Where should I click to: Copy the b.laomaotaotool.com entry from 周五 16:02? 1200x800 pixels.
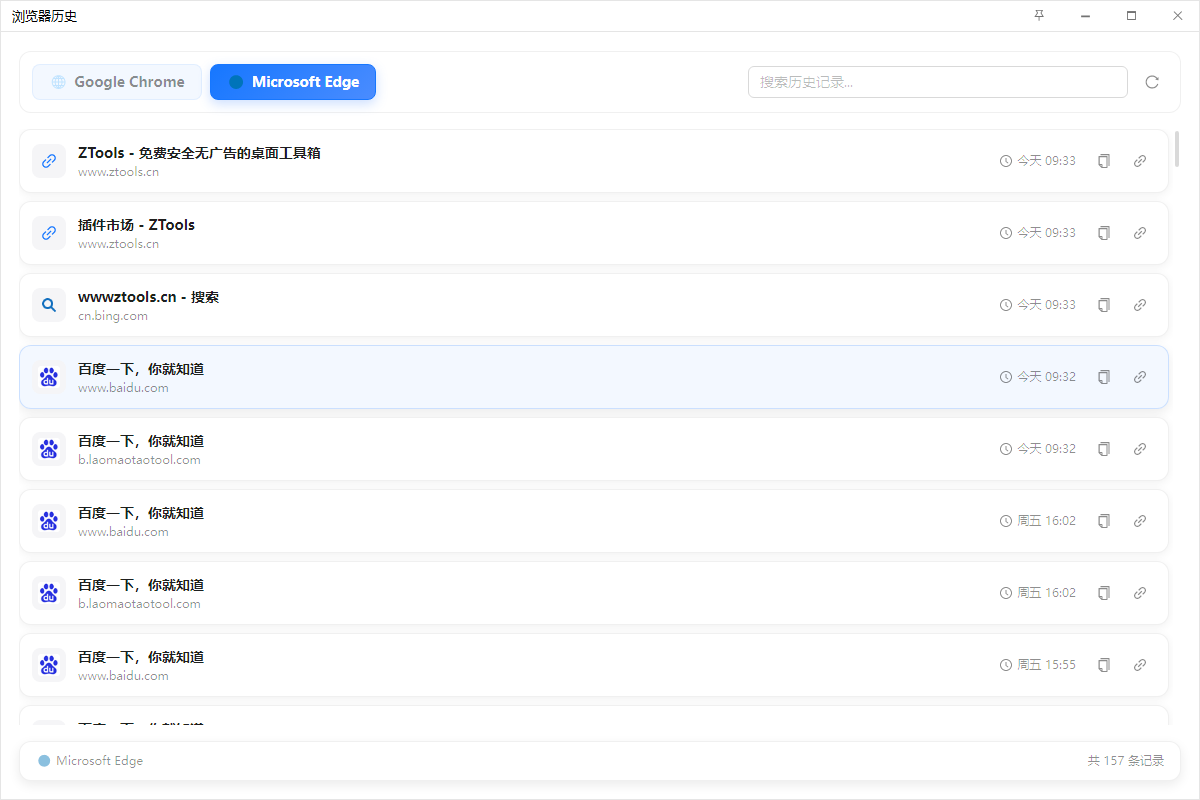coord(1104,593)
